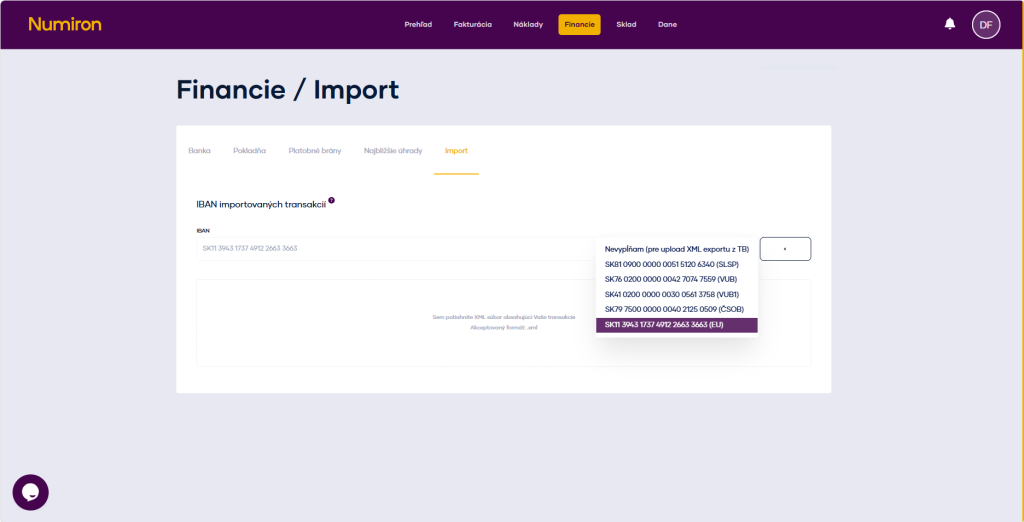Screen dimensions: 1024x522
Task: Open Sklad in top navigation
Action: pyautogui.click(x=626, y=25)
